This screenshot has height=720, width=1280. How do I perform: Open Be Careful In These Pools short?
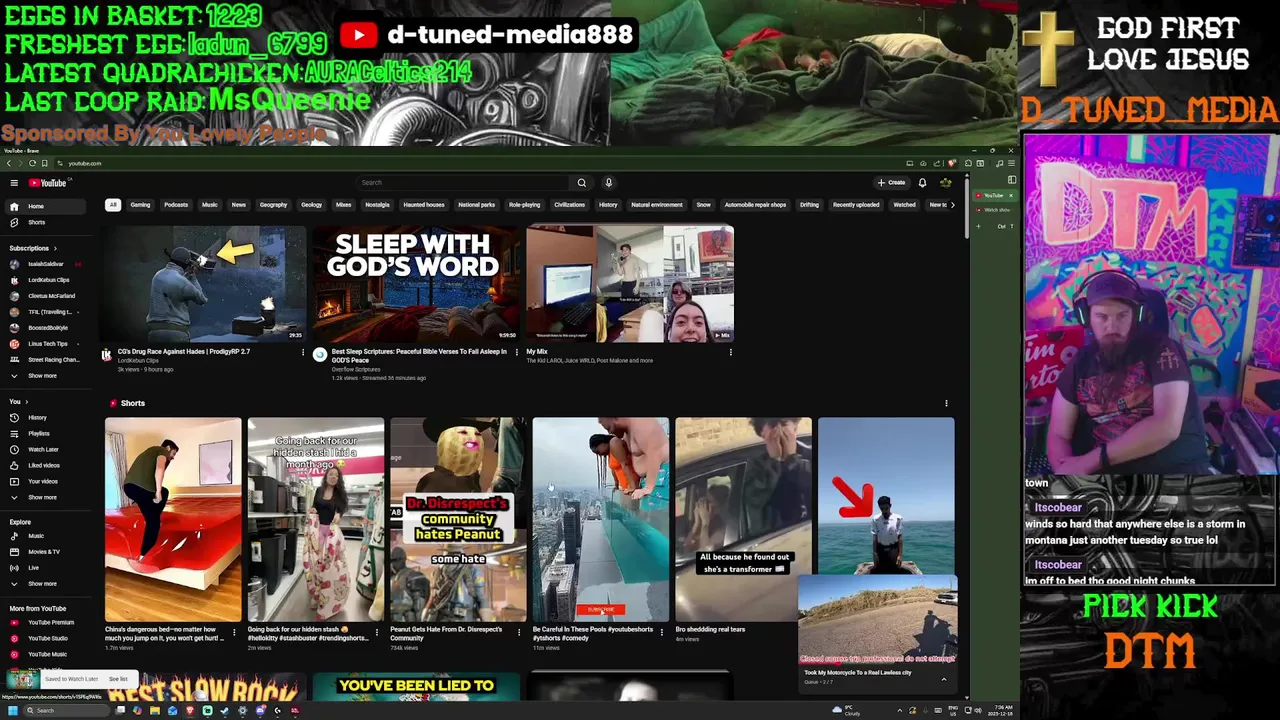[601, 520]
